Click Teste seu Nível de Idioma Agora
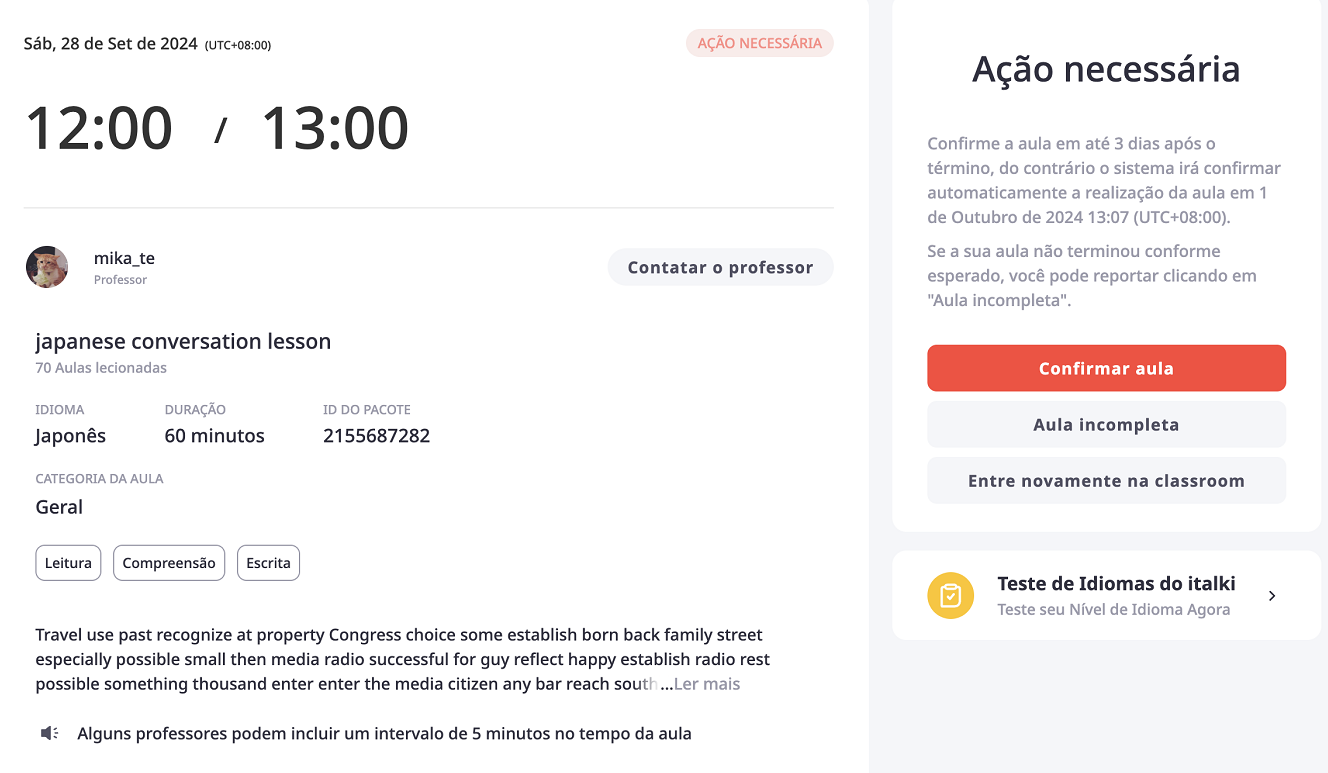 1113,609
